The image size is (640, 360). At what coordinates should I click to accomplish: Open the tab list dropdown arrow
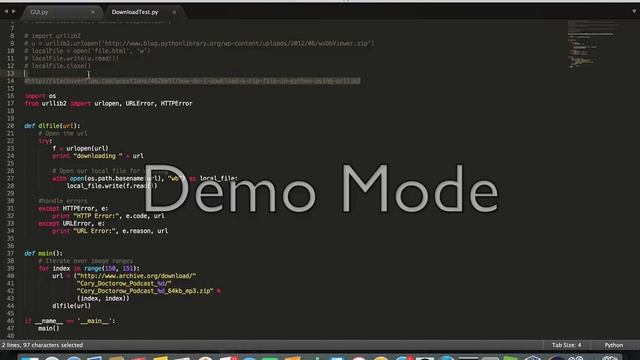pyautogui.click(x=634, y=11)
